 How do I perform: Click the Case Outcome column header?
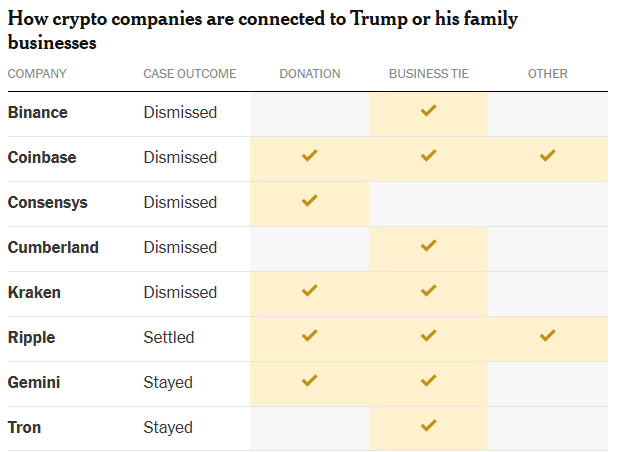(189, 74)
